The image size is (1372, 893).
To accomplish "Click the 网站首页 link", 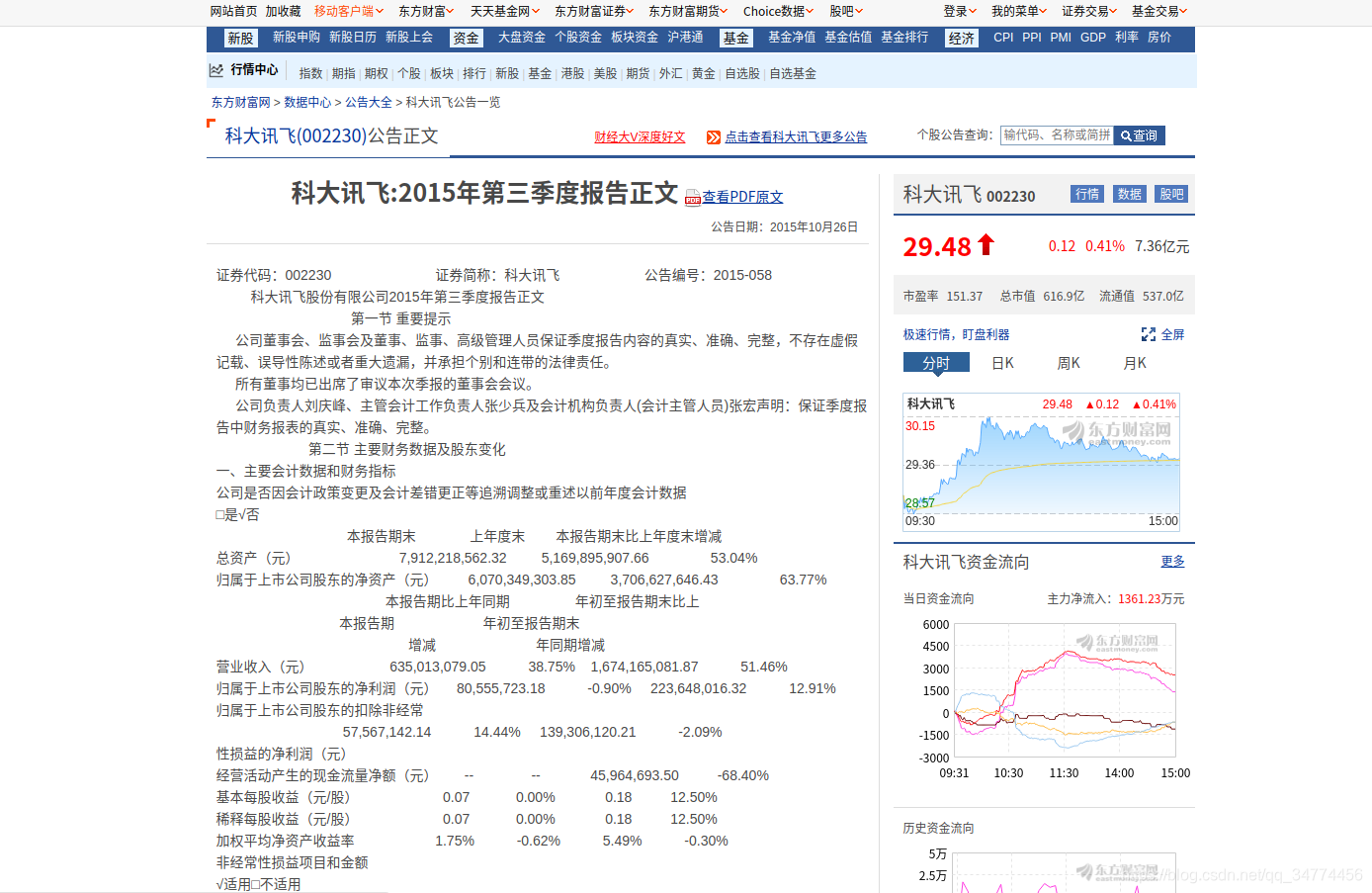I will (x=233, y=11).
